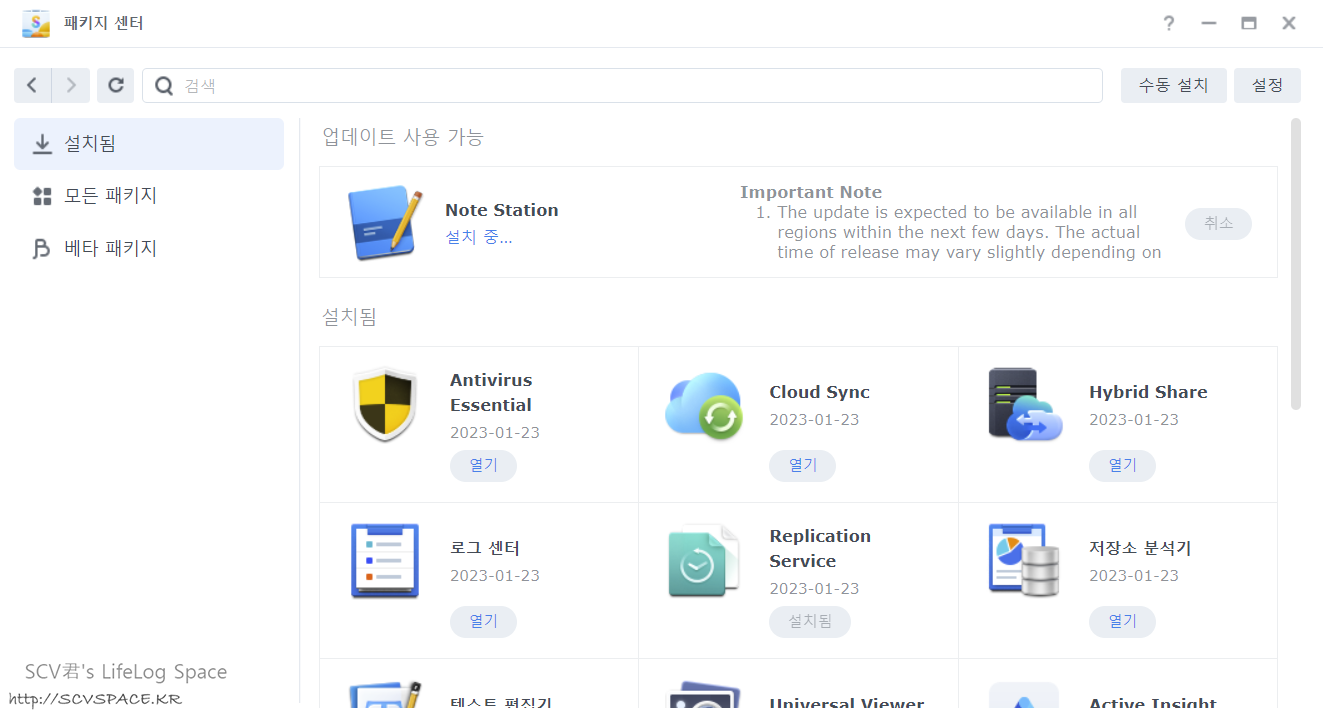The width and height of the screenshot is (1323, 720).
Task: Click the 설치 중... status text
Action: [478, 237]
